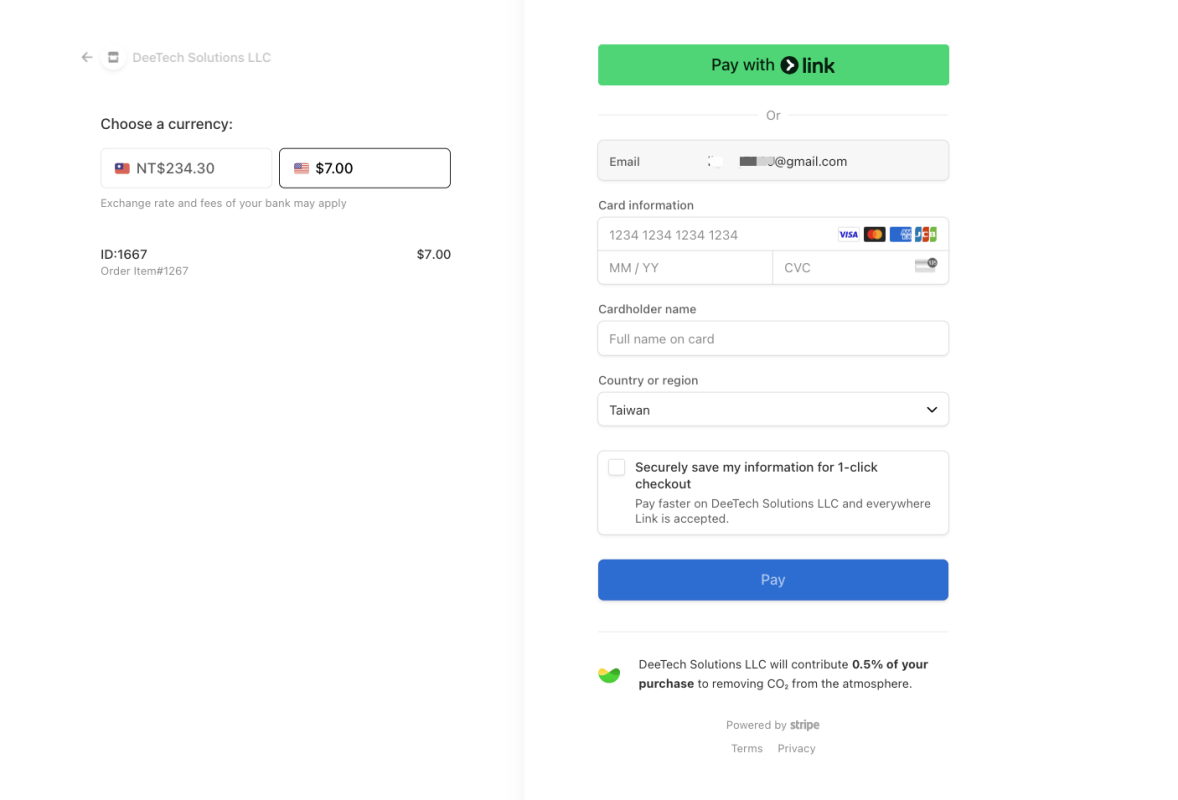The width and height of the screenshot is (1178, 800).
Task: Click the Visa card logo
Action: (848, 234)
